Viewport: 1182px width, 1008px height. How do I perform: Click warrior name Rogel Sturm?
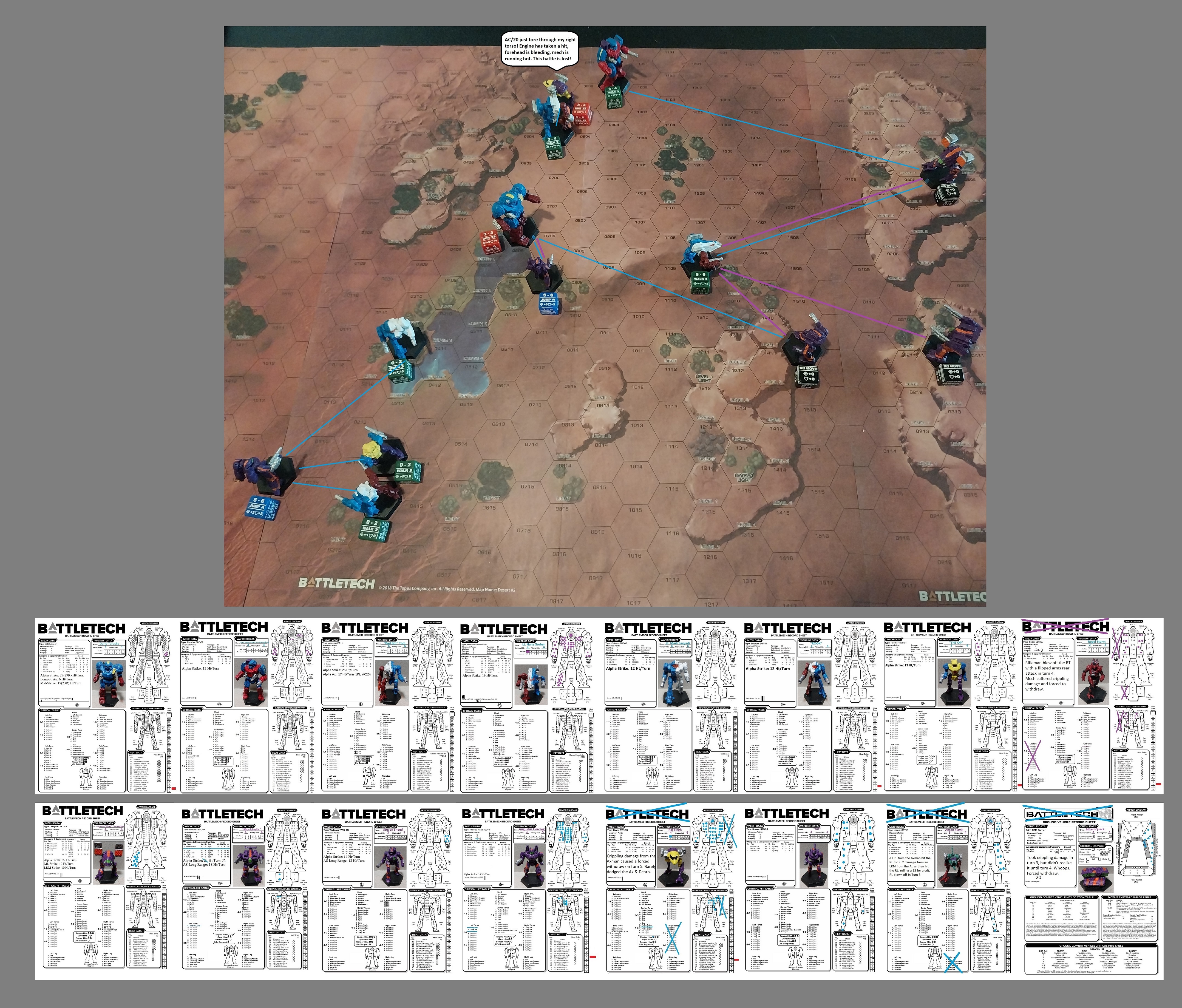pos(1096,642)
